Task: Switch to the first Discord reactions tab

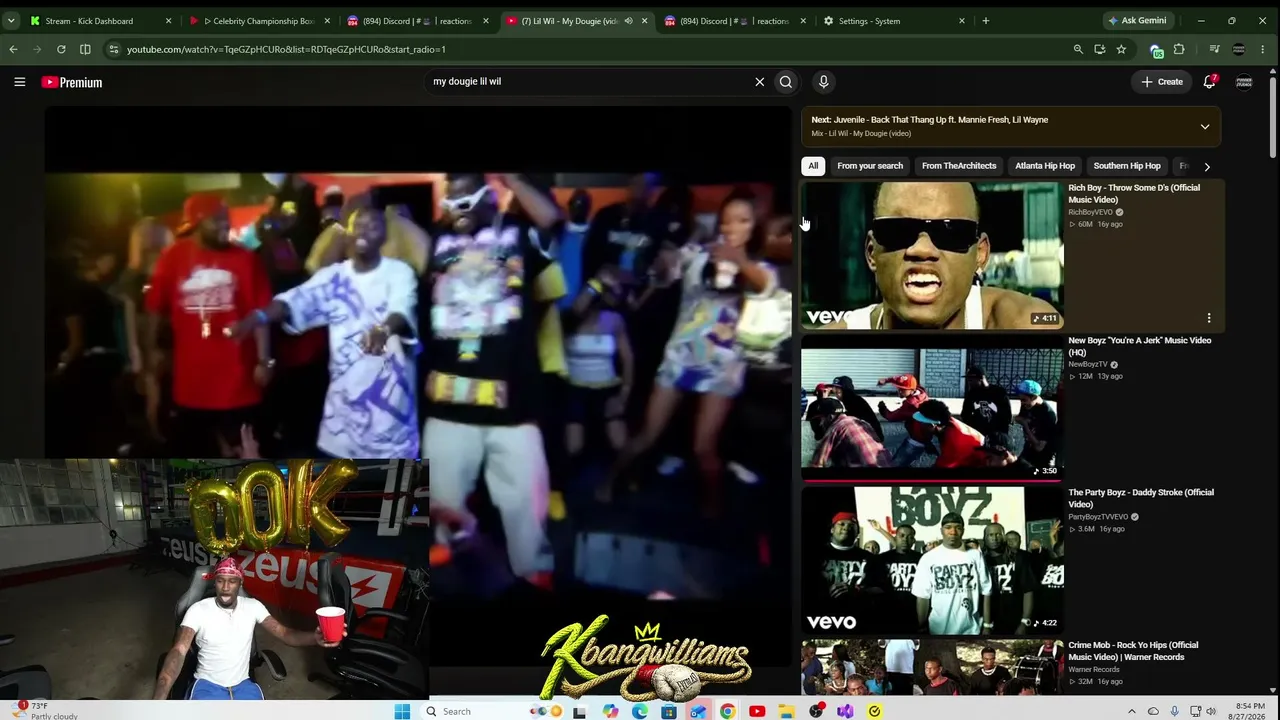Action: 415,21
